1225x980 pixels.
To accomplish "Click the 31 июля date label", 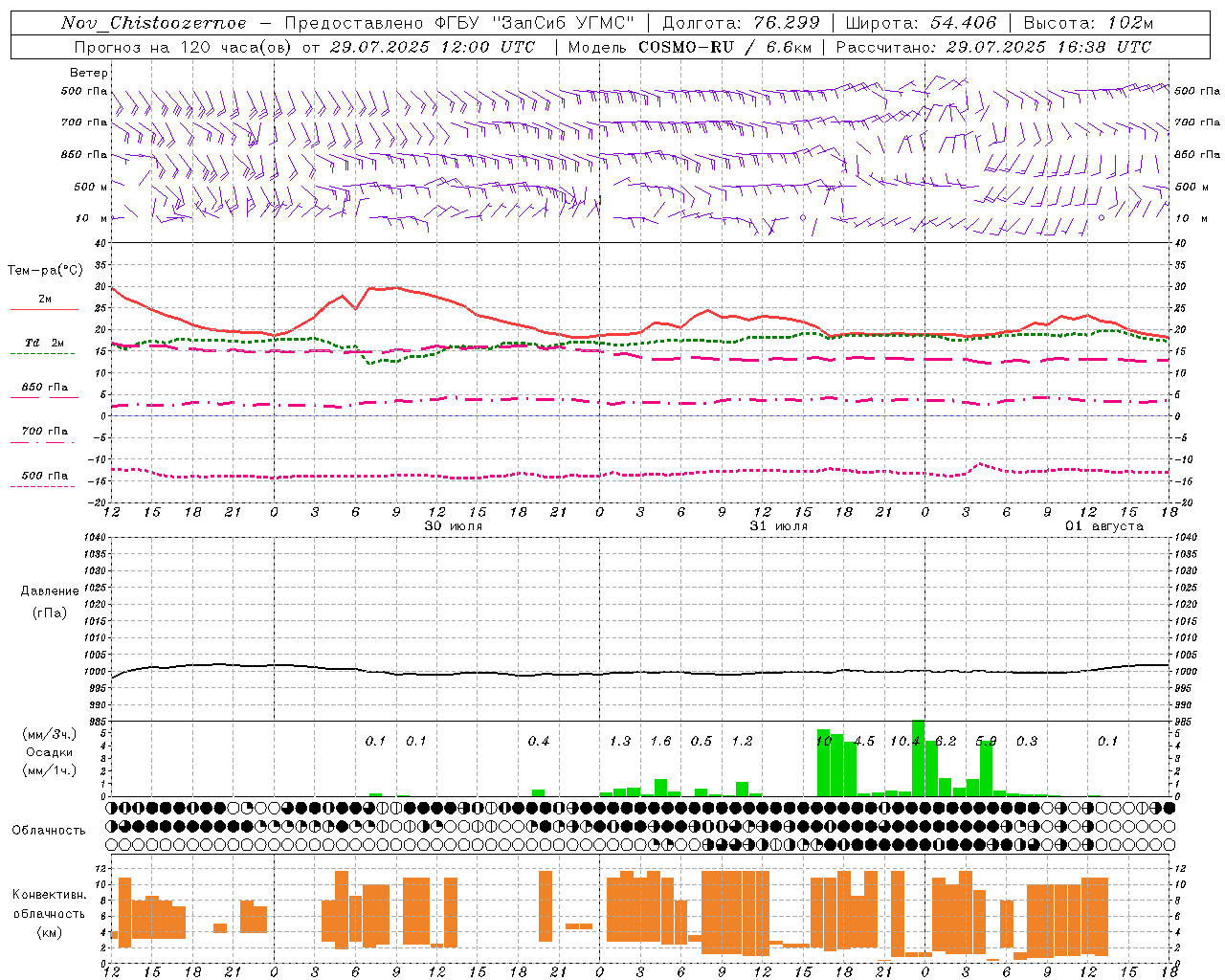I will [778, 526].
